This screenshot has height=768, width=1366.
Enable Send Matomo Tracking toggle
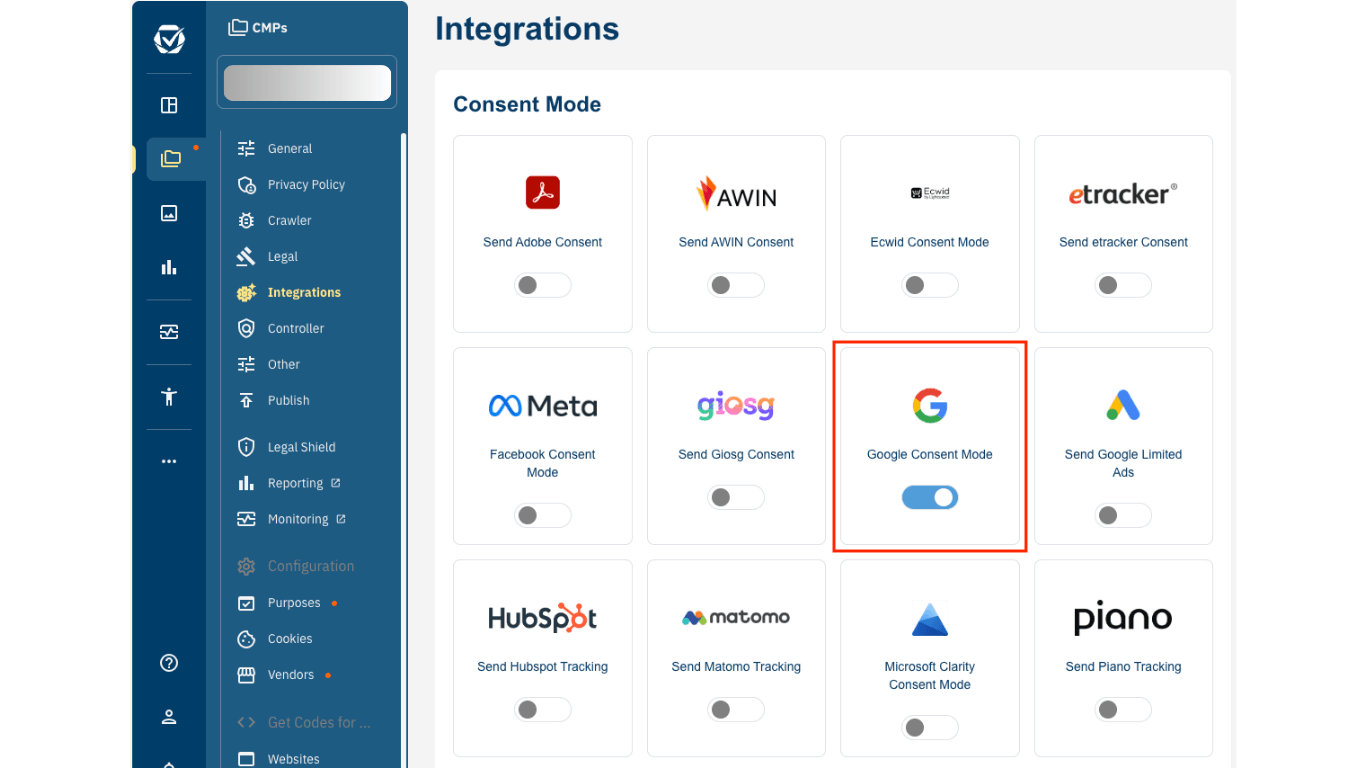click(736, 710)
